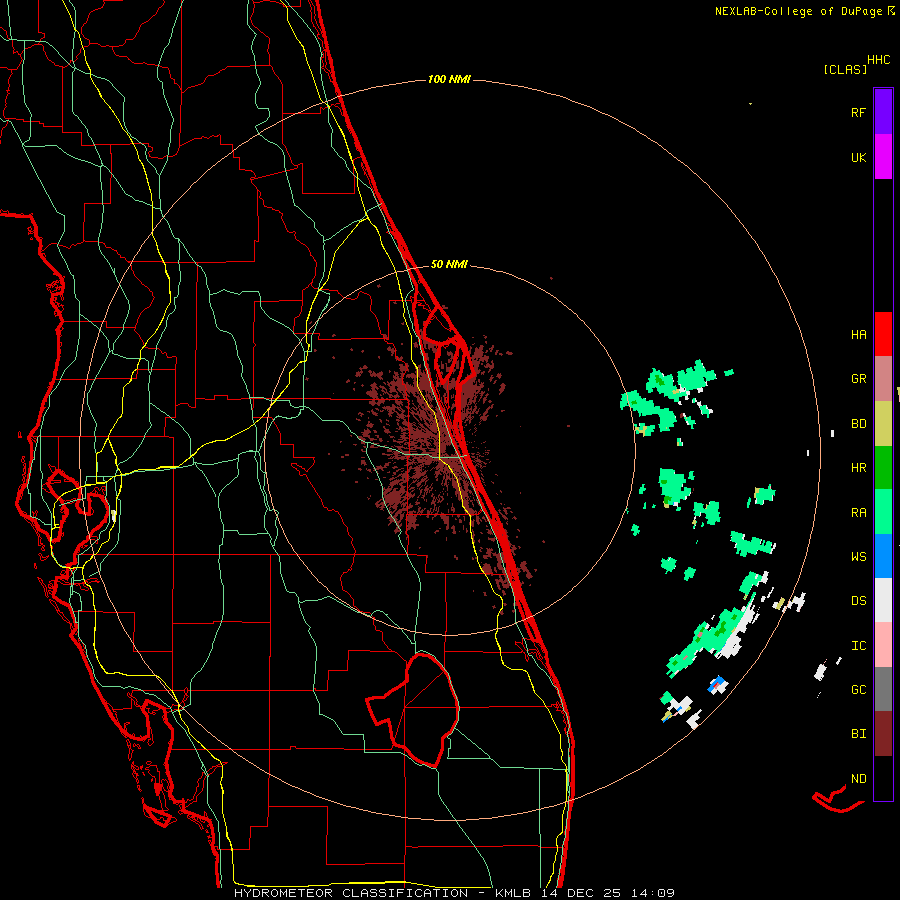Select the yellow BD legend color swatch

(883, 424)
